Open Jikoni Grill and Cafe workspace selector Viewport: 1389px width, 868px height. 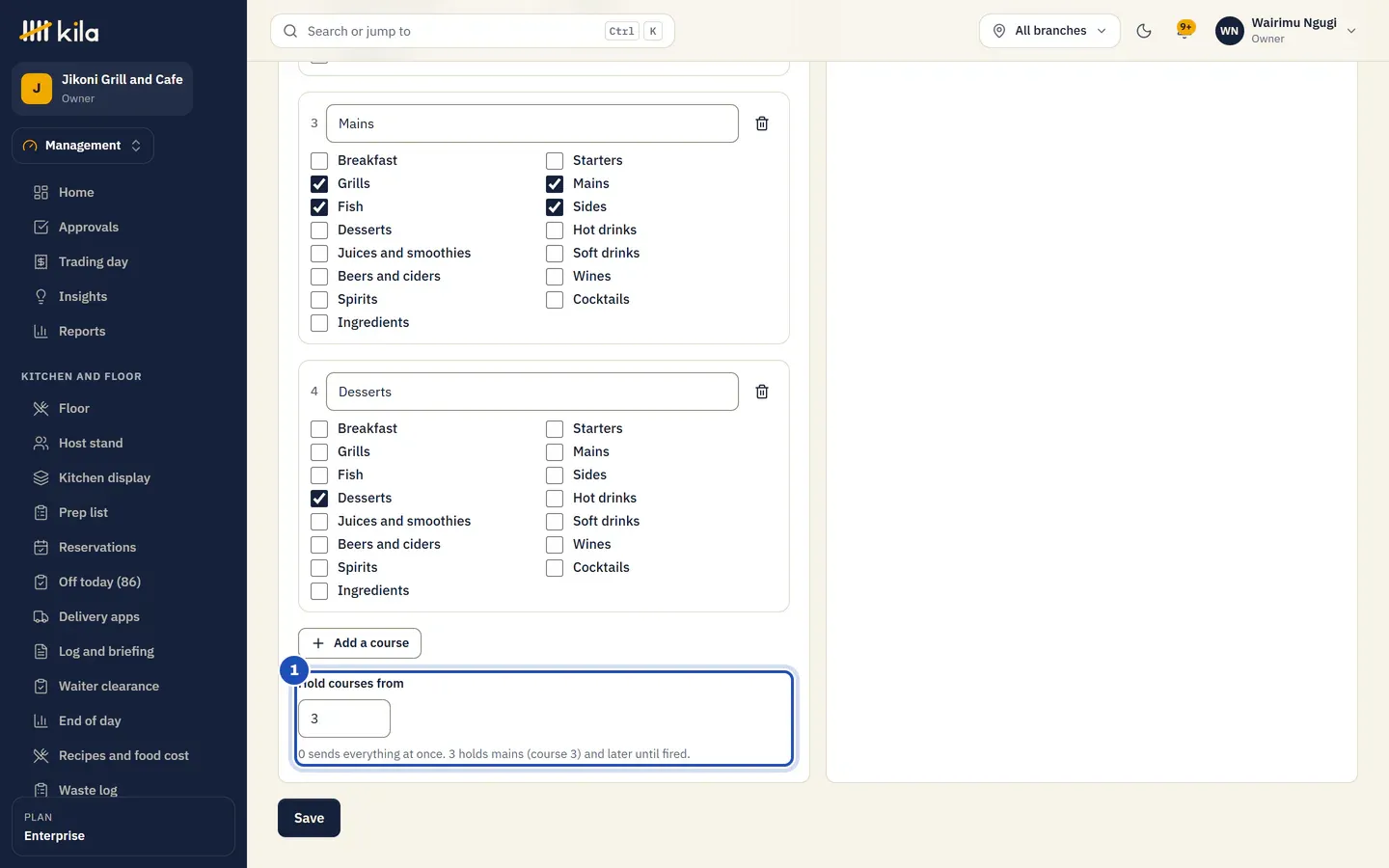(x=102, y=89)
